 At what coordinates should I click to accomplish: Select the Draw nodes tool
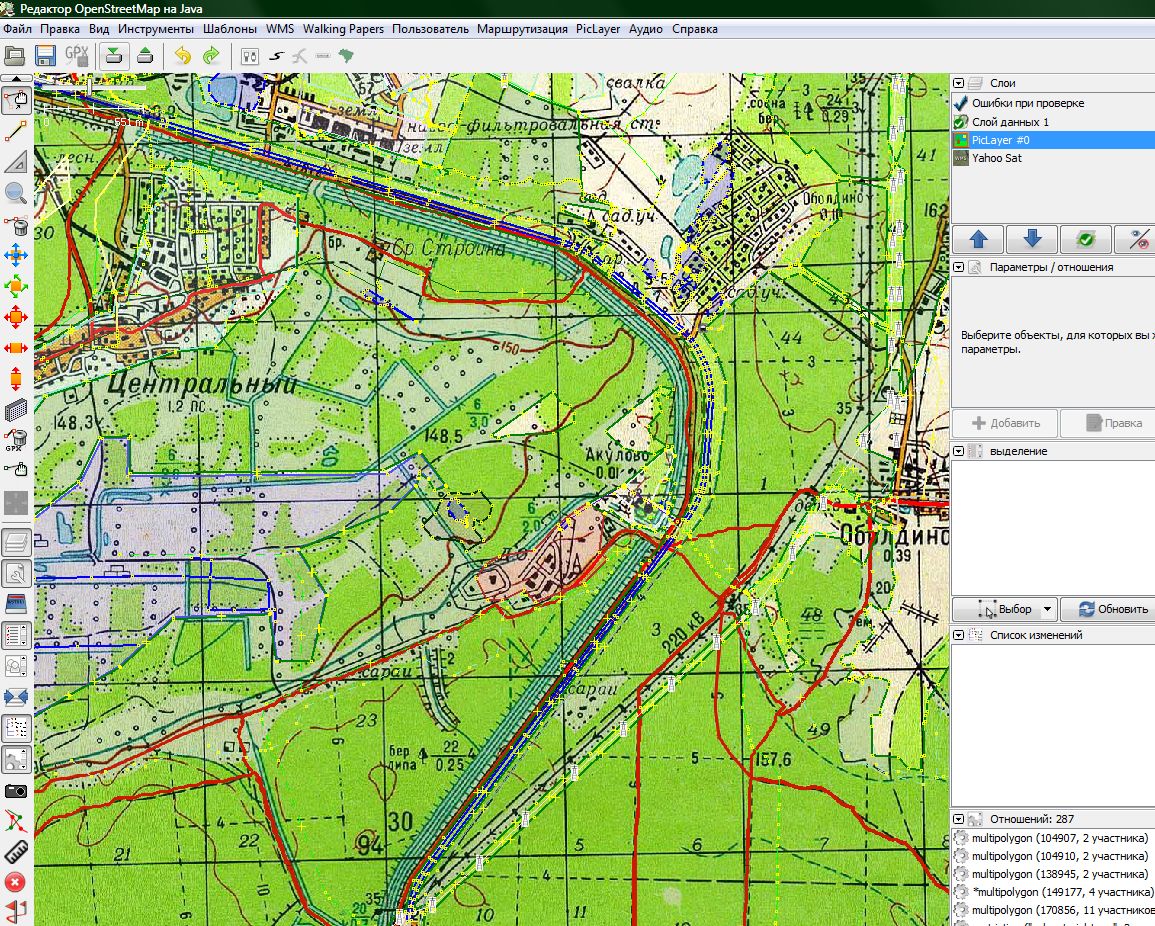[16, 131]
